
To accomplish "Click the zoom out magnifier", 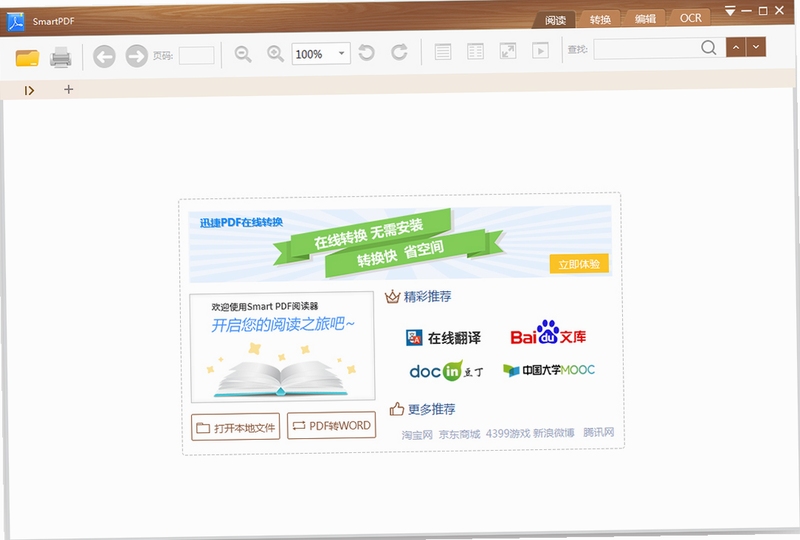I will [x=243, y=54].
